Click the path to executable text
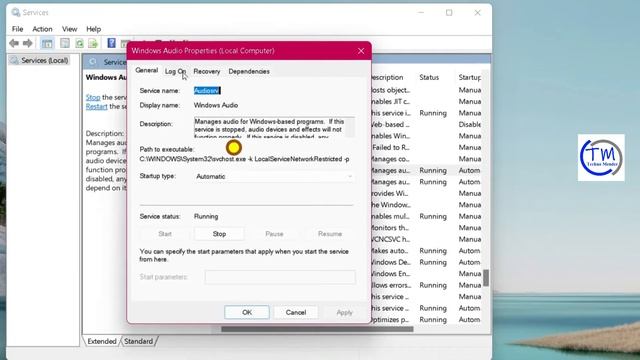This screenshot has height=360, width=640. pyautogui.click(x=244, y=159)
